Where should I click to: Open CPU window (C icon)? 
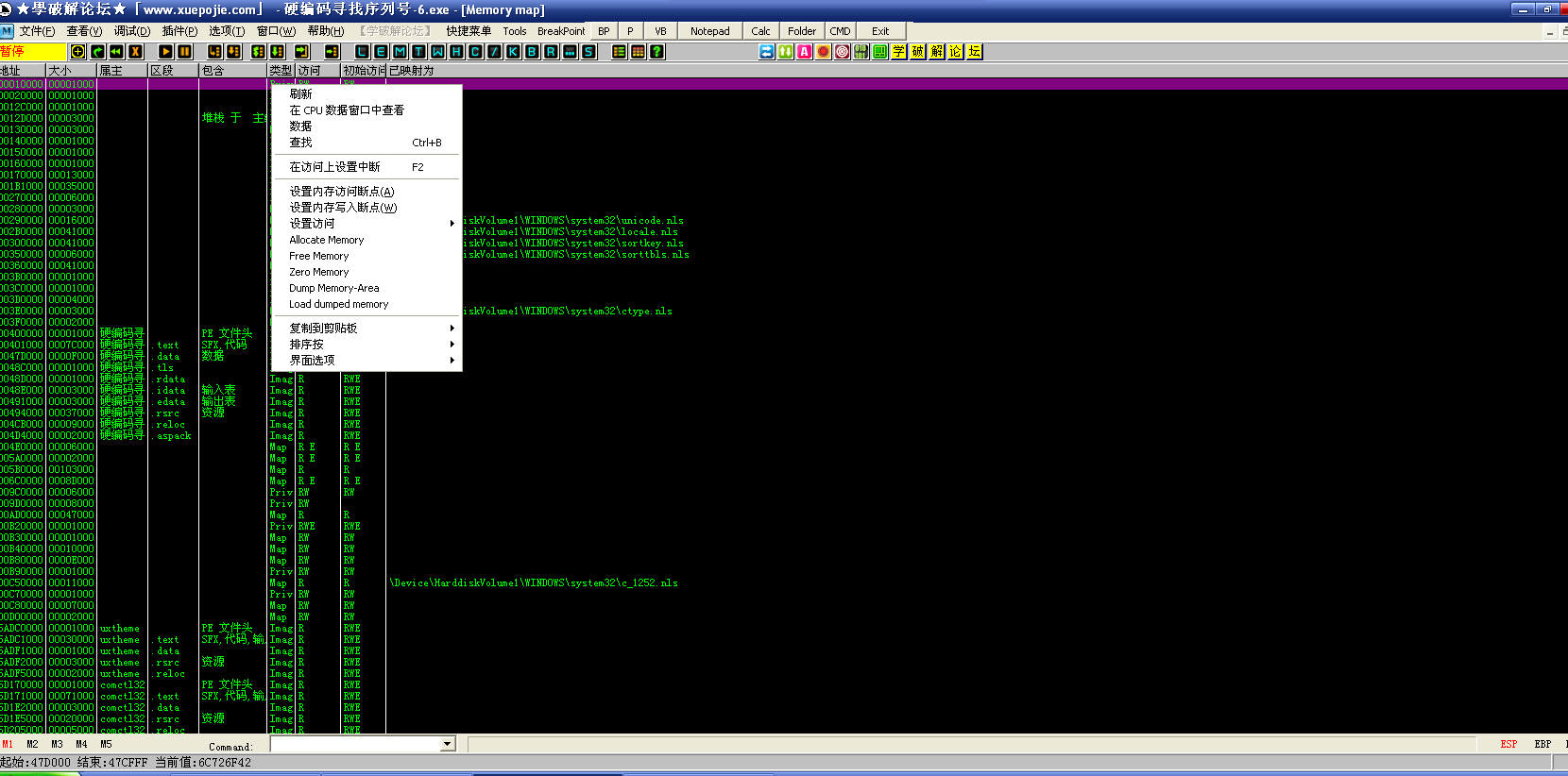pos(475,52)
